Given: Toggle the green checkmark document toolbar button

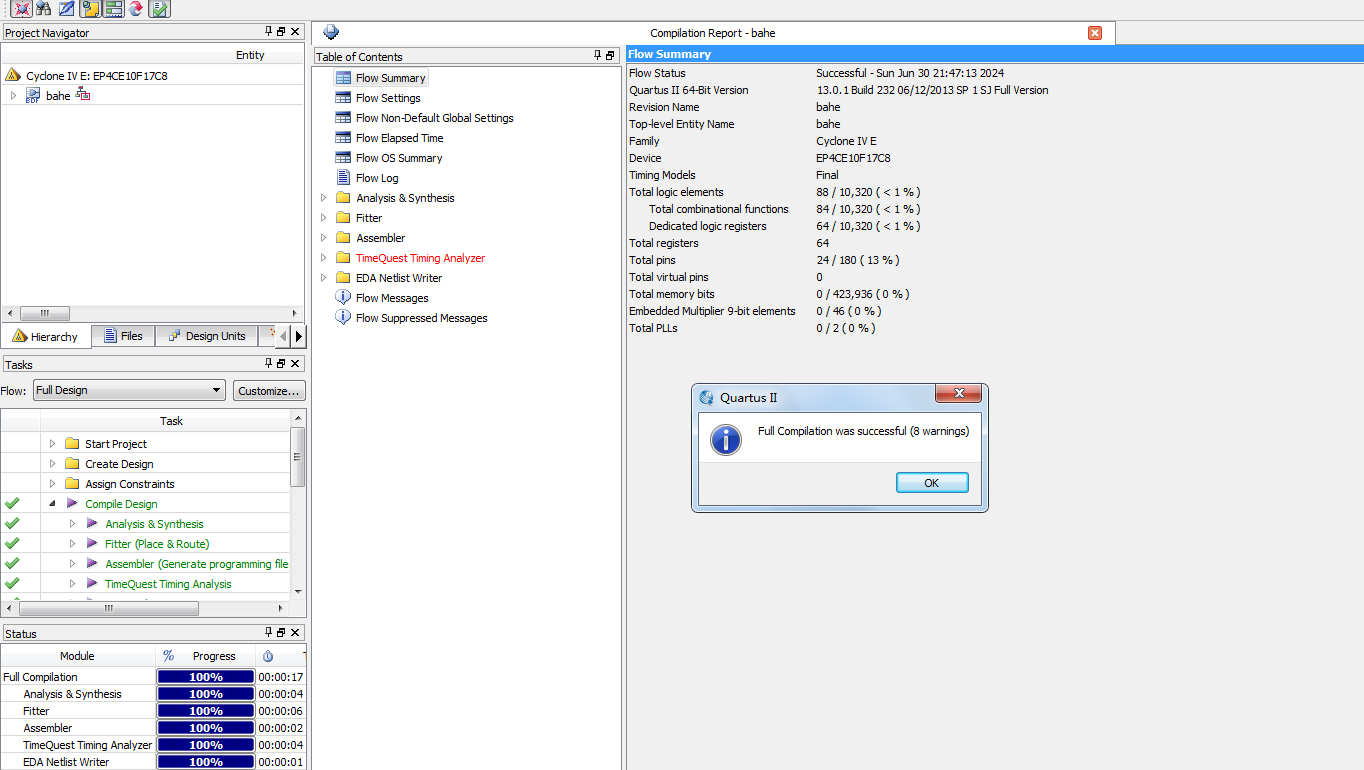Looking at the screenshot, I should click(159, 9).
